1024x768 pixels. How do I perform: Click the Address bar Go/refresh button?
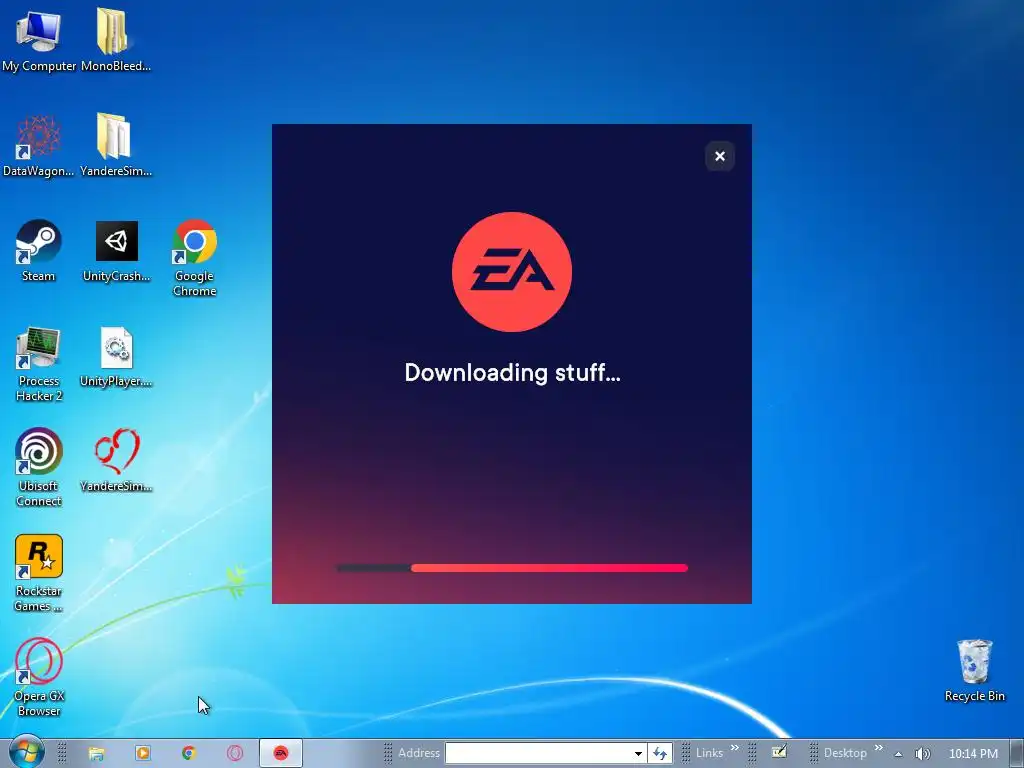pos(660,753)
